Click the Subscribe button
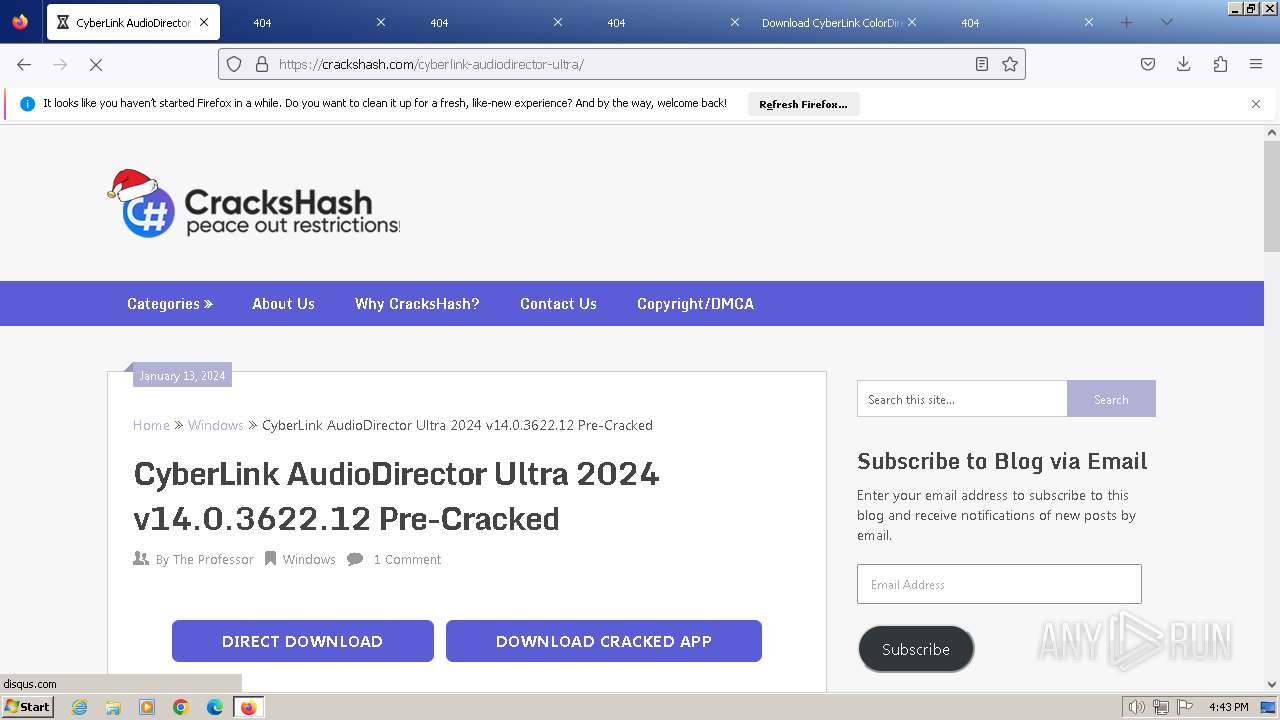The height and width of the screenshot is (720, 1280). coord(916,649)
